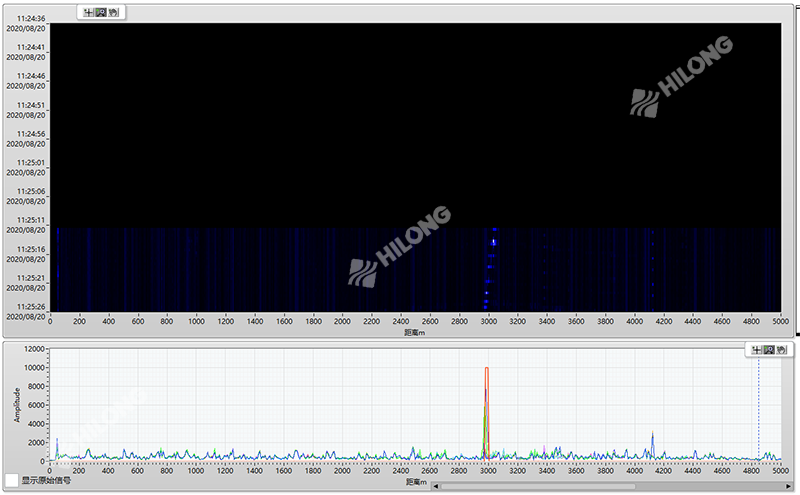Select pan hand tool in amplitude graph palette
The width and height of the screenshot is (800, 495).
(782, 350)
